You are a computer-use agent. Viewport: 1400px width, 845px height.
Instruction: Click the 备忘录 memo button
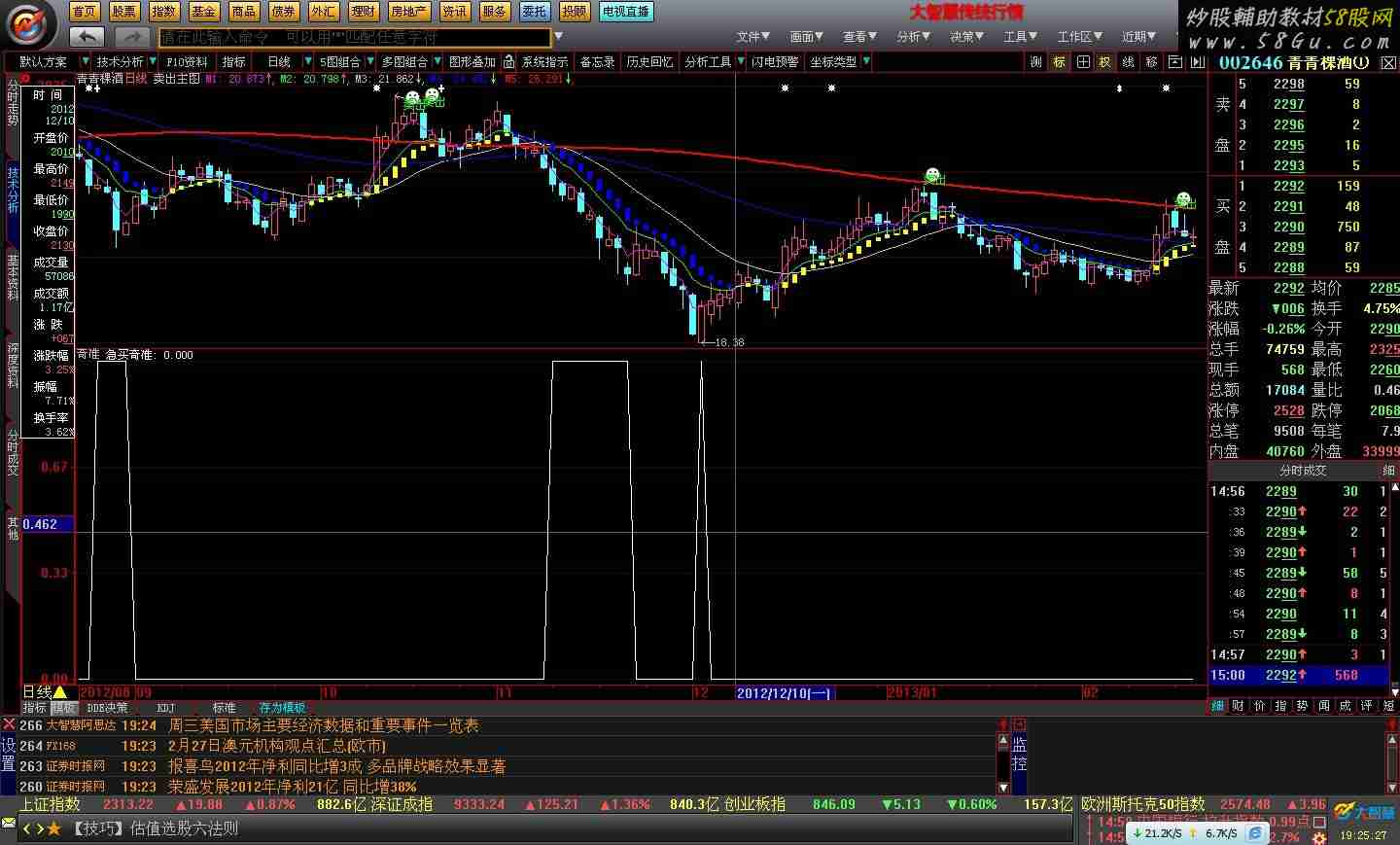click(x=597, y=61)
